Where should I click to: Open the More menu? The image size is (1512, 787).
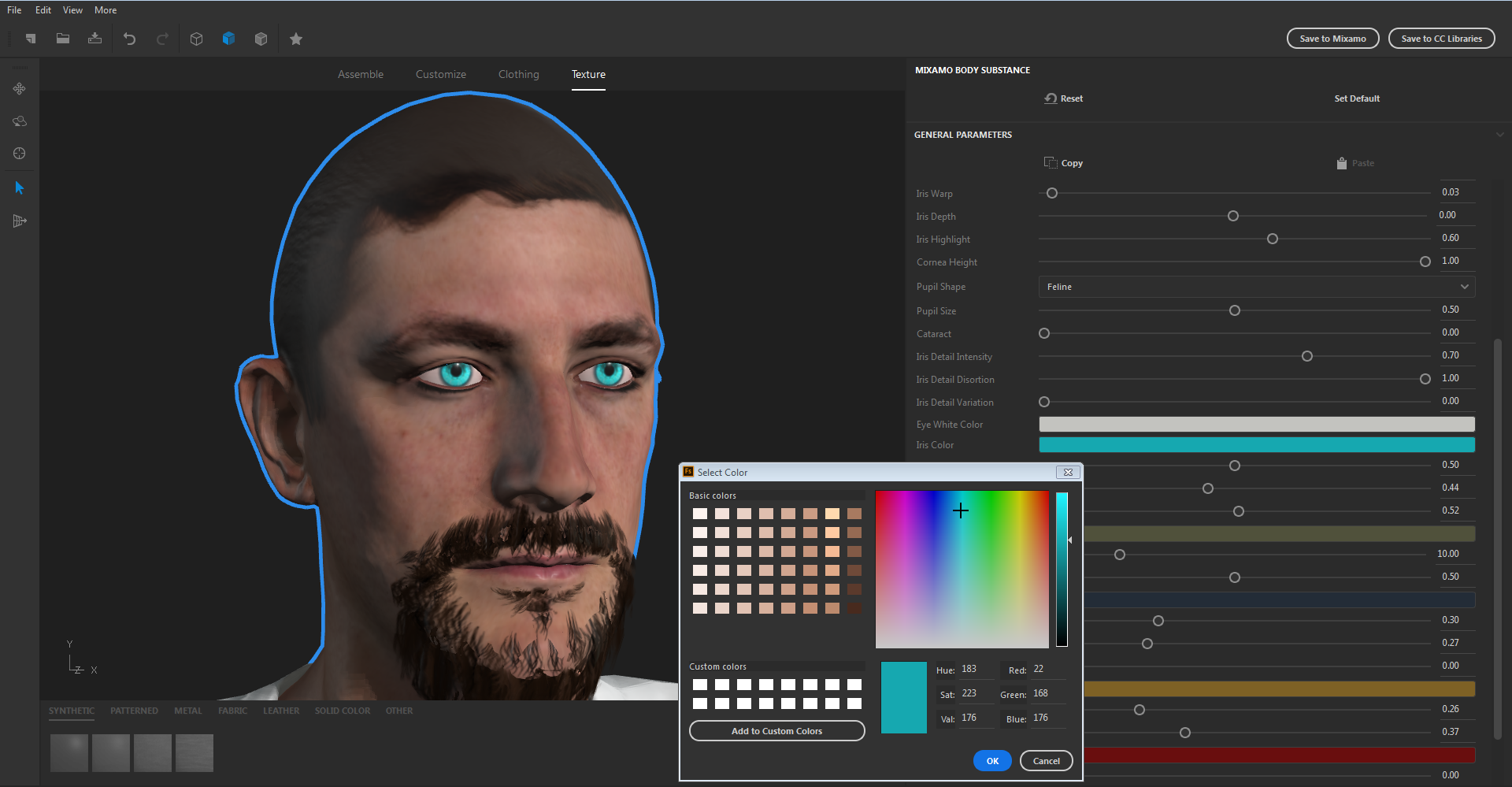point(105,9)
